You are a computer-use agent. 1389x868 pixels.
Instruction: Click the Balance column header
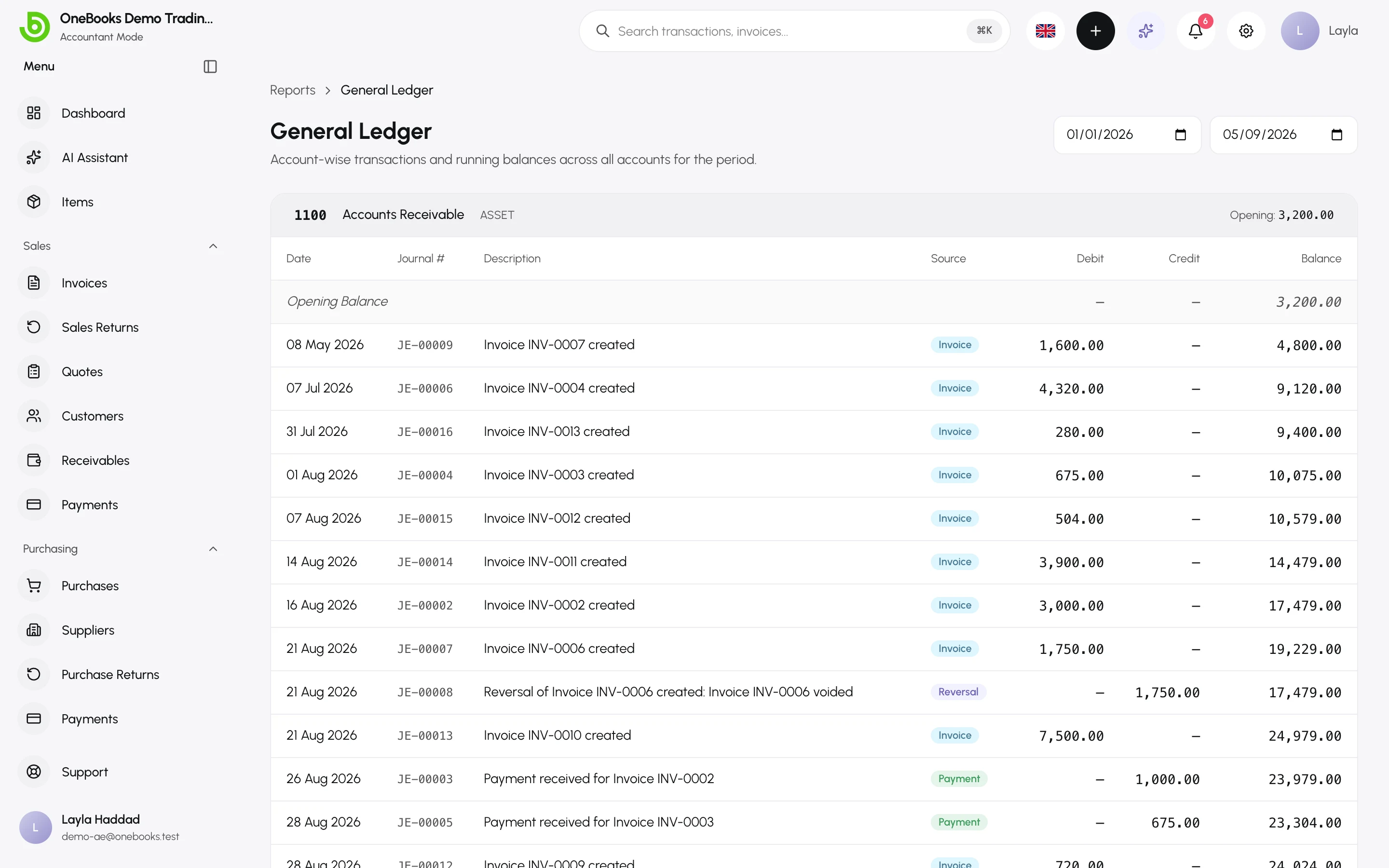1321,258
